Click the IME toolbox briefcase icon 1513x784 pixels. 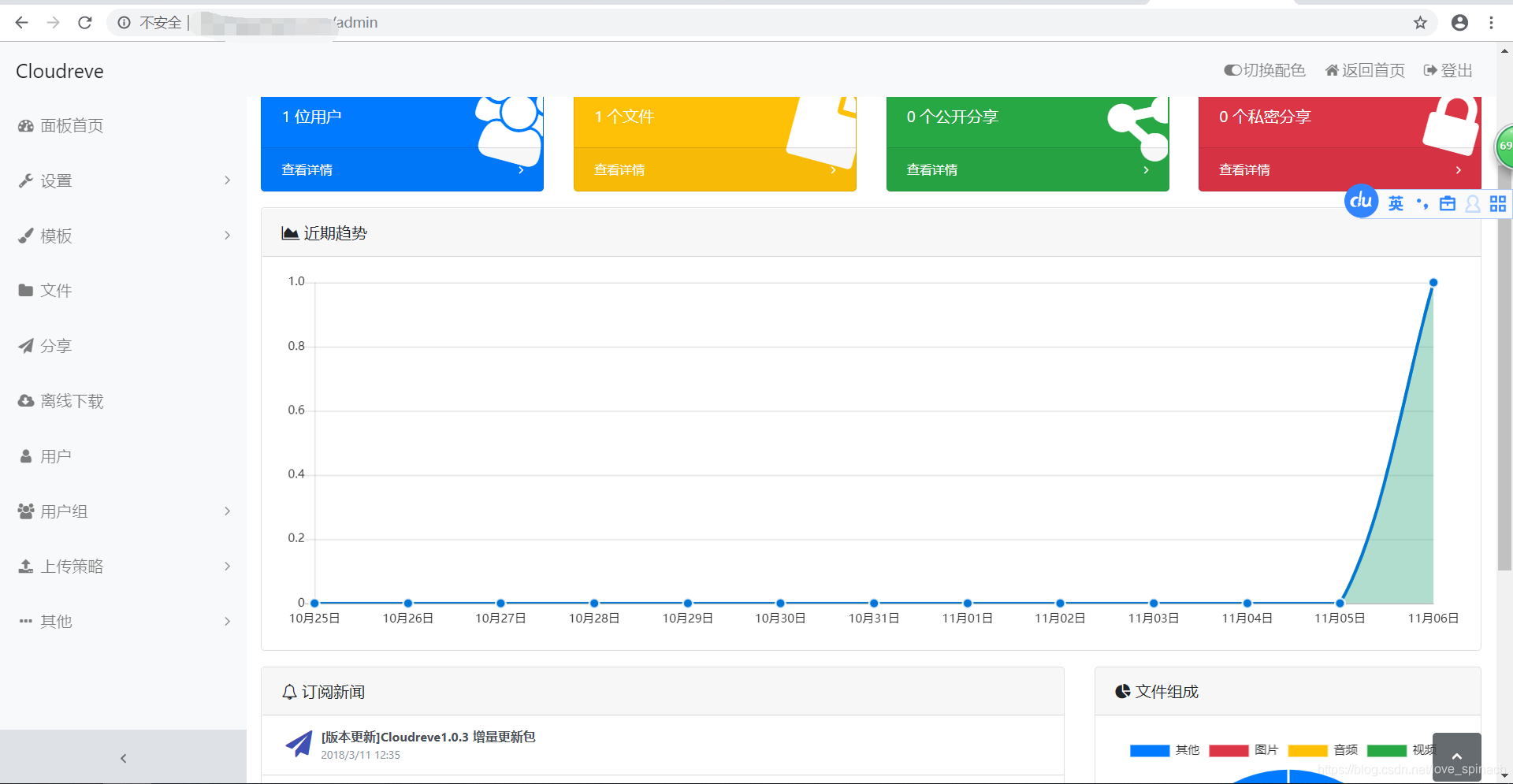coord(1448,204)
